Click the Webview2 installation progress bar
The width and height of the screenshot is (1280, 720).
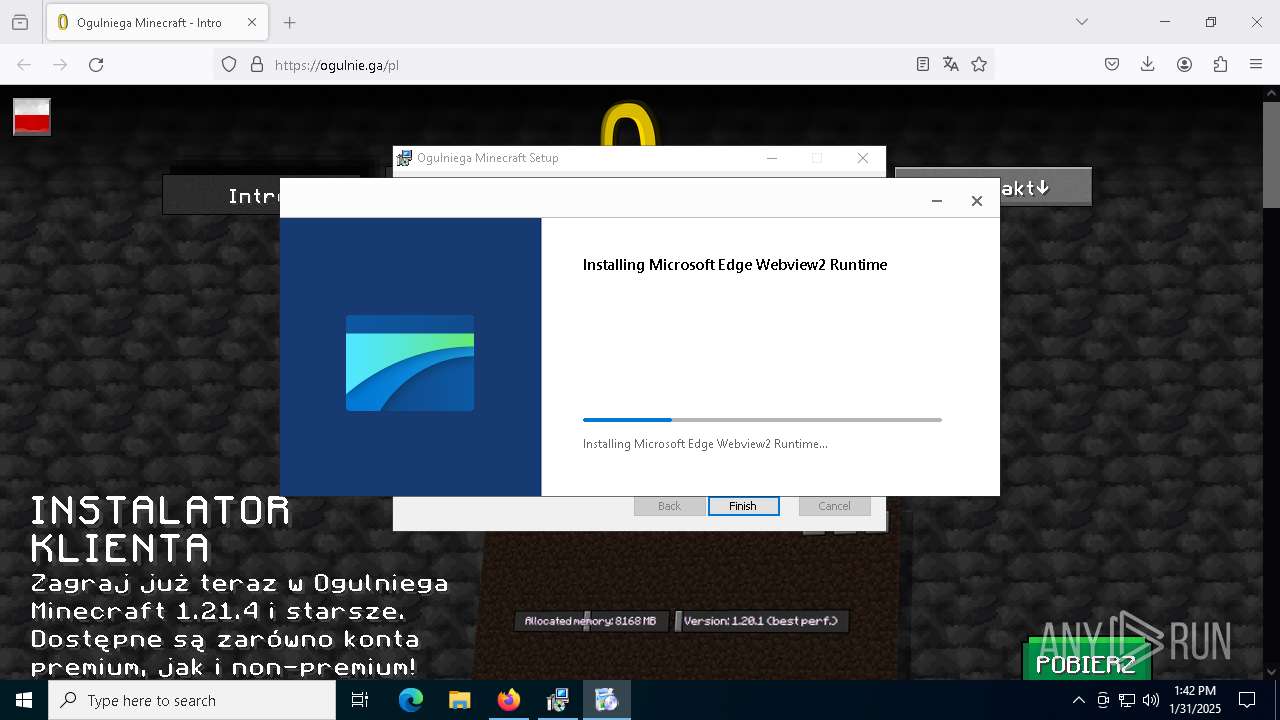tap(762, 420)
